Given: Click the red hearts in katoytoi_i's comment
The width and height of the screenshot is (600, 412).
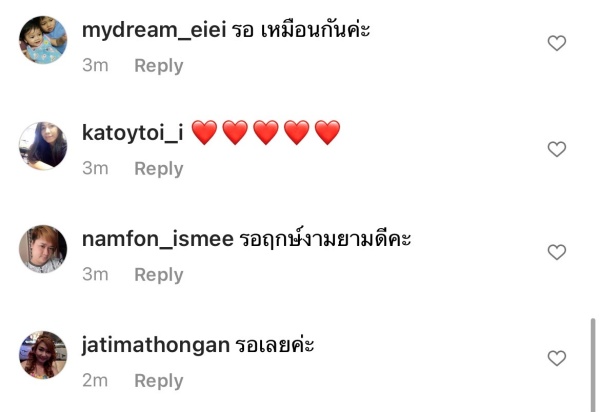Looking at the screenshot, I should (266, 132).
